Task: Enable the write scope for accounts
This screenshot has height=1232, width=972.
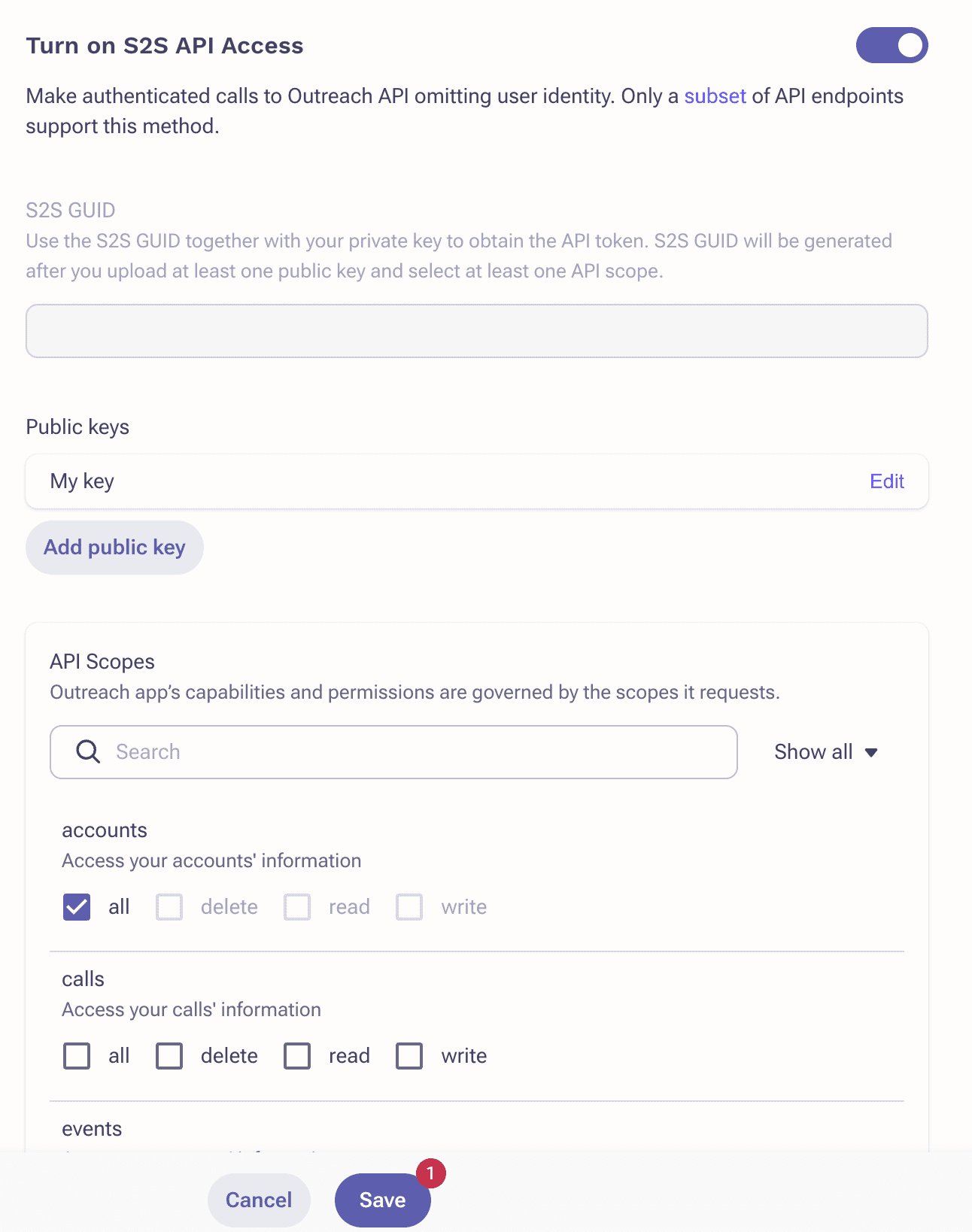Action: (x=409, y=906)
